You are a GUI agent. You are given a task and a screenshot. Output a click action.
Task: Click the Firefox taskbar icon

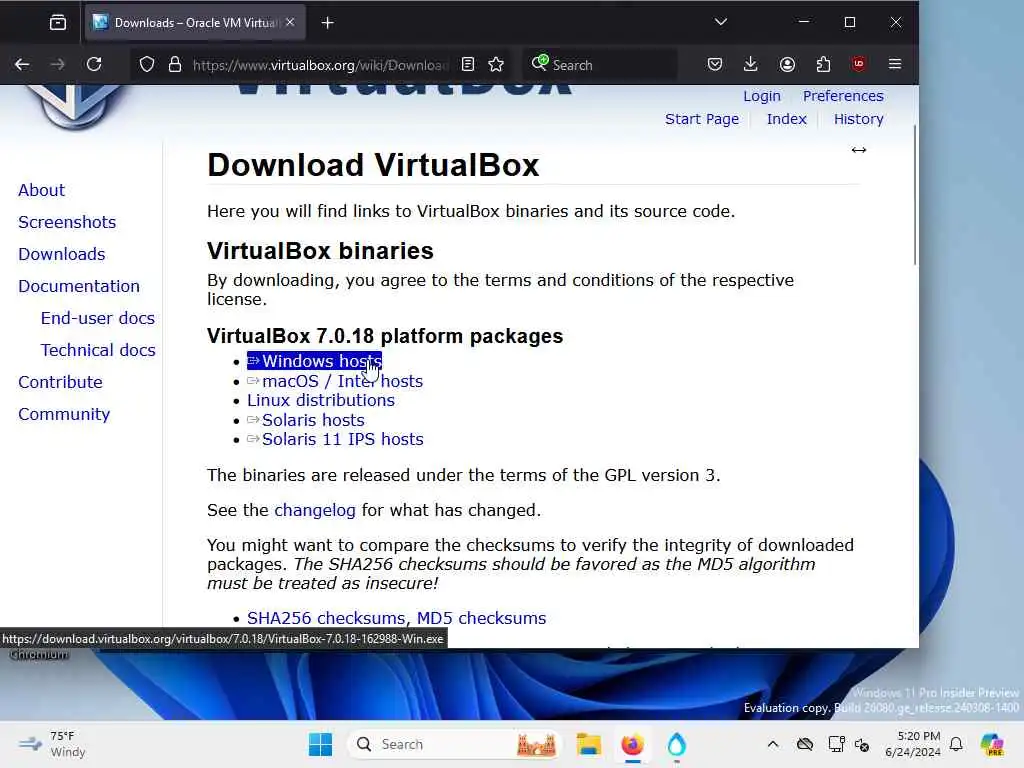[632, 744]
